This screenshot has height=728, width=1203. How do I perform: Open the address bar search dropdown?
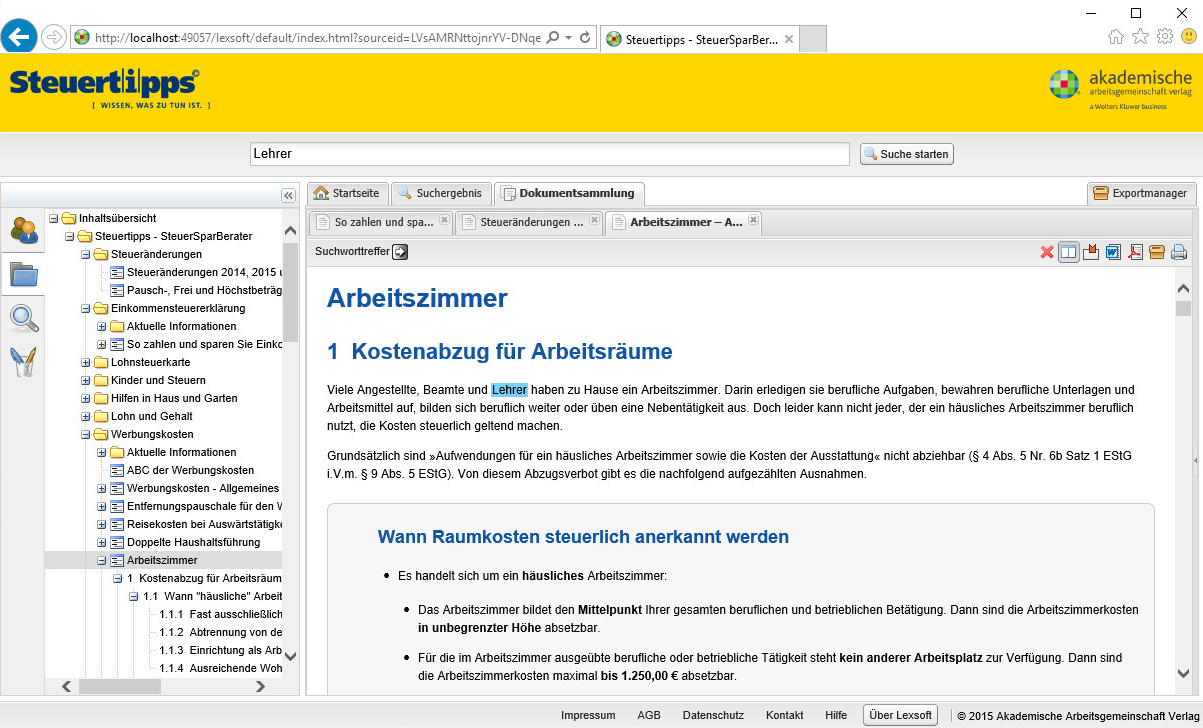click(568, 38)
